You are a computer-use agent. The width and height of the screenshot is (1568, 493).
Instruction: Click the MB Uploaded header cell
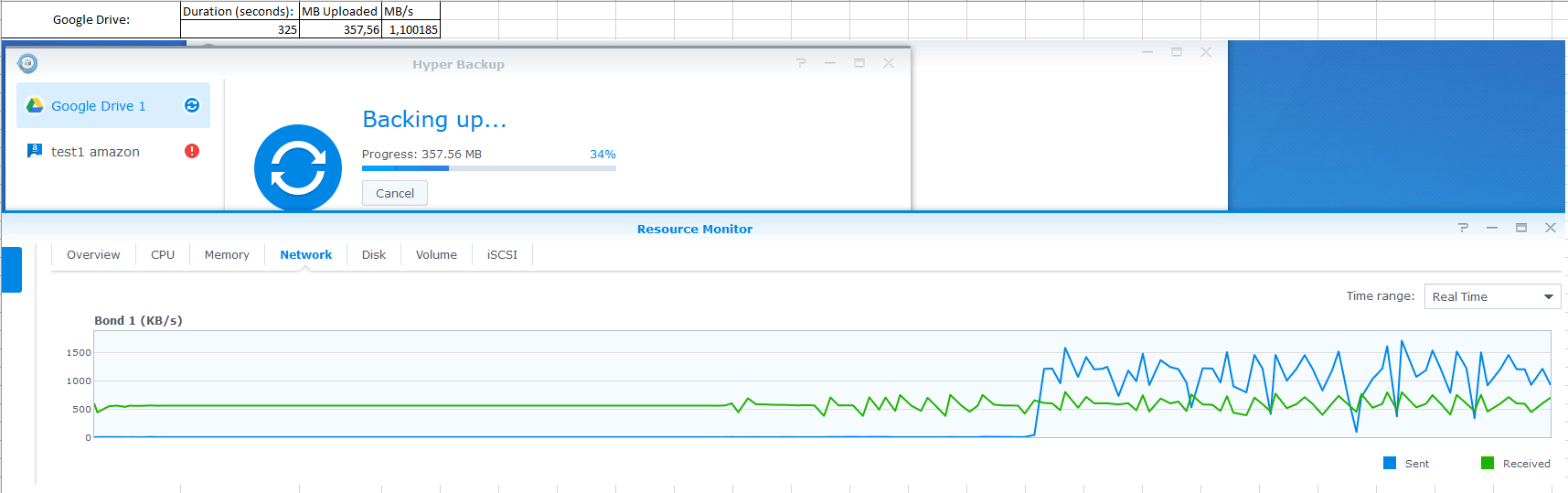tap(340, 11)
